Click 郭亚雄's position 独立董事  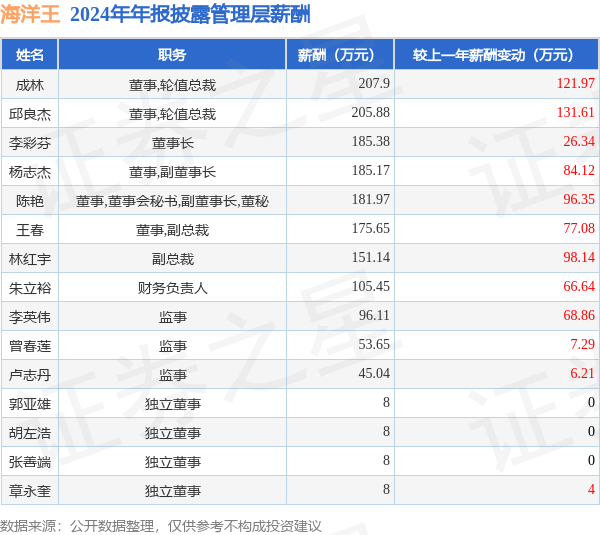(x=173, y=404)
